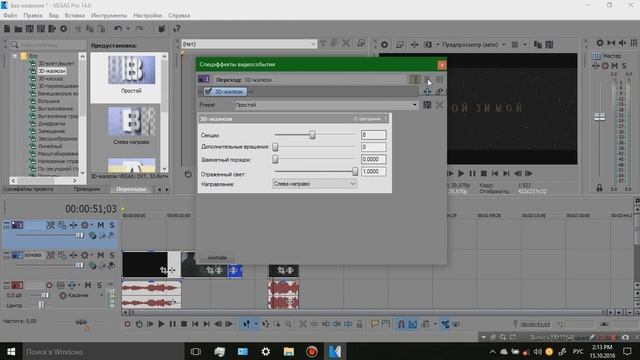Click the record button in timeline transport
640x360 pixels.
click(127, 324)
